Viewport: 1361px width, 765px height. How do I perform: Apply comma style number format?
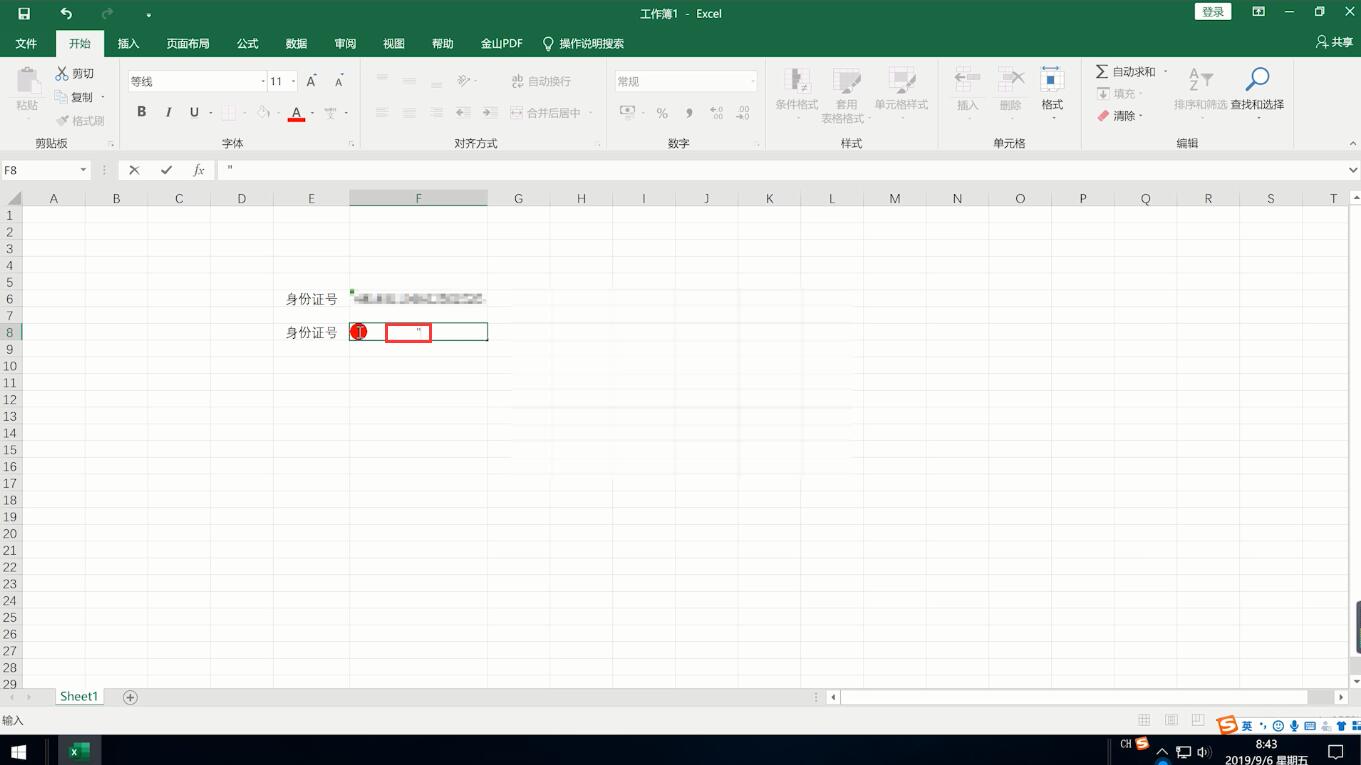[x=689, y=113]
